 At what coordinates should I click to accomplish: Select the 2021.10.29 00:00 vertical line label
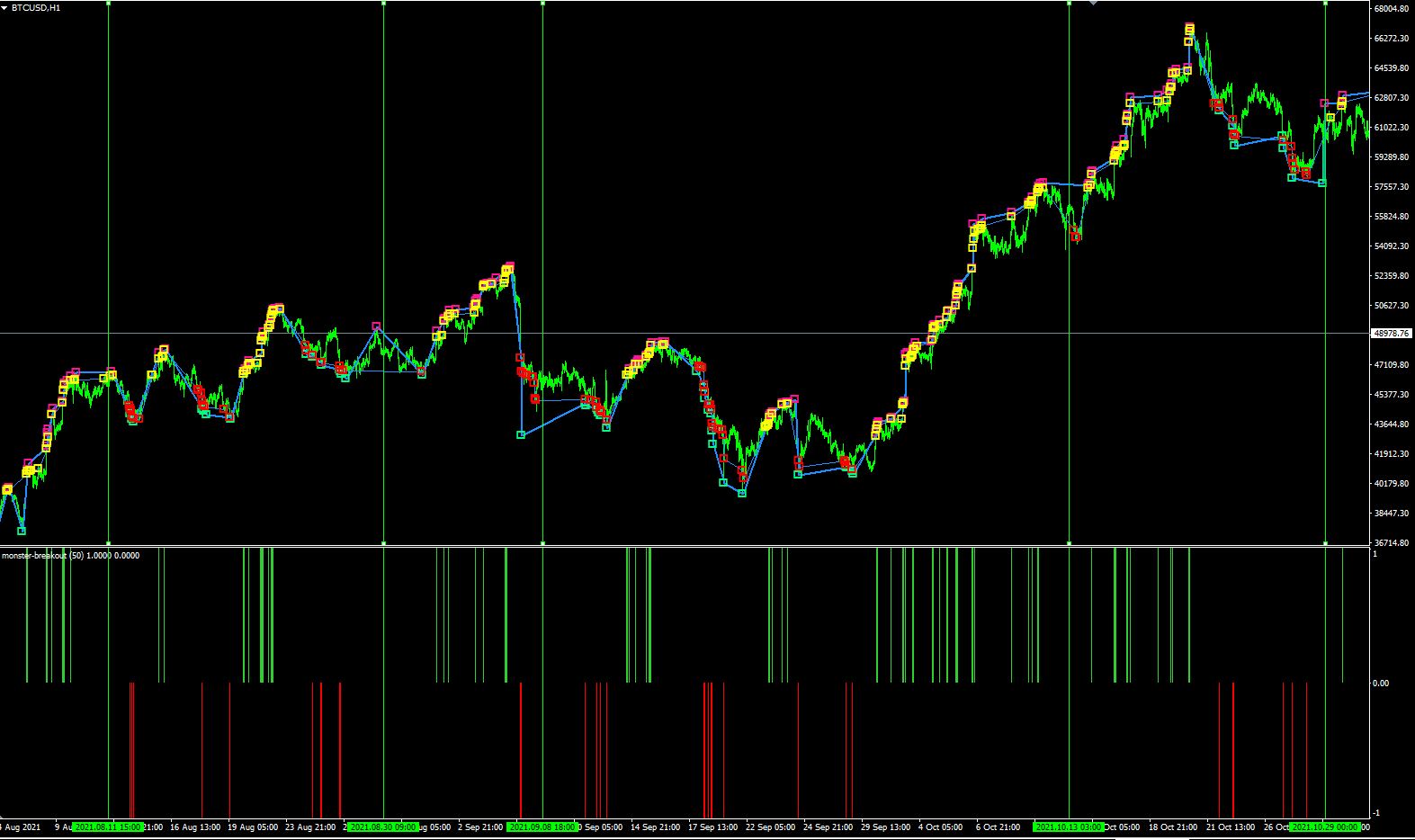coord(1325,827)
